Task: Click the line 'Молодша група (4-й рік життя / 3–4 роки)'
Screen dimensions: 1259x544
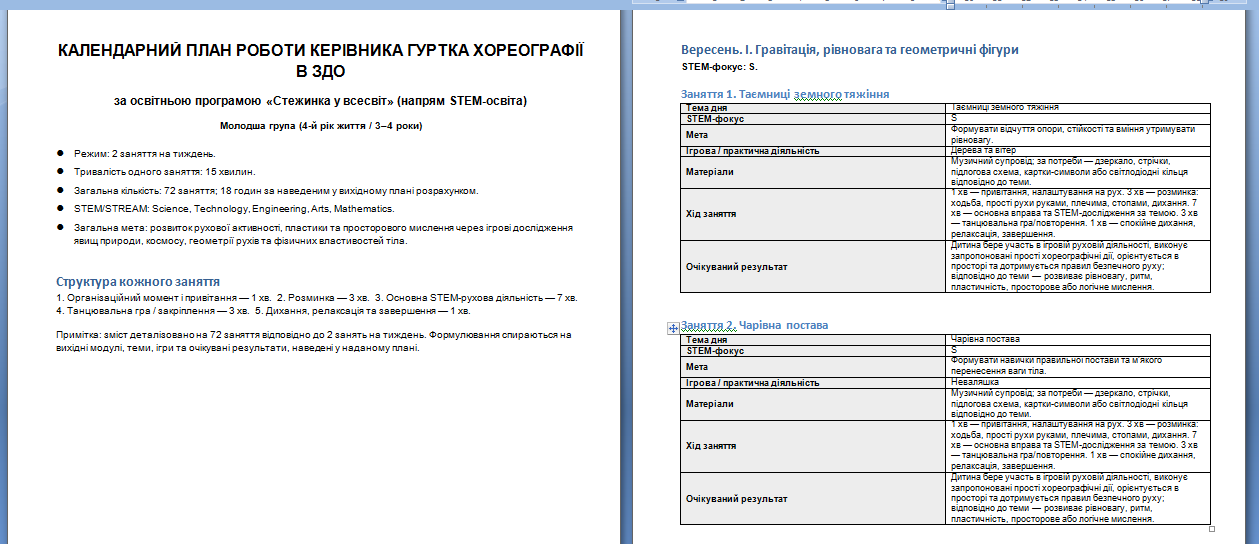Action: (x=320, y=126)
